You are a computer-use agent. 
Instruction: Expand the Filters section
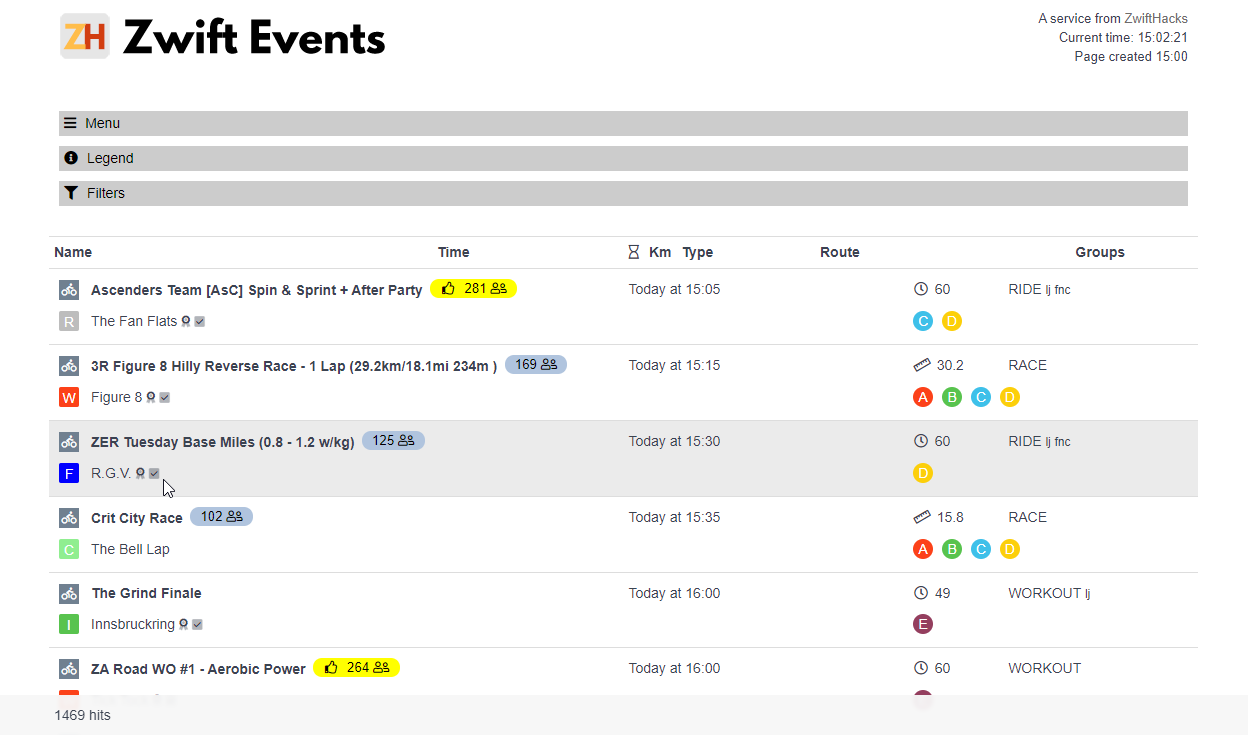pos(623,193)
